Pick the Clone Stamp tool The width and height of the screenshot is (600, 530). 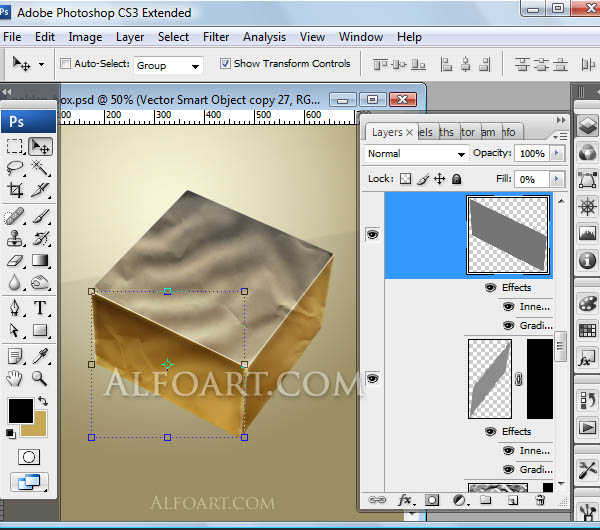pyautogui.click(x=15, y=238)
